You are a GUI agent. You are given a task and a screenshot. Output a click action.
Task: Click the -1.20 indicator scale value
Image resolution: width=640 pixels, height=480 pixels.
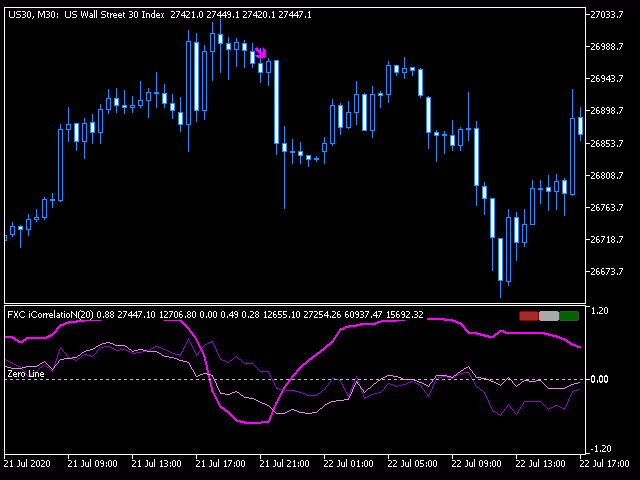tap(600, 448)
